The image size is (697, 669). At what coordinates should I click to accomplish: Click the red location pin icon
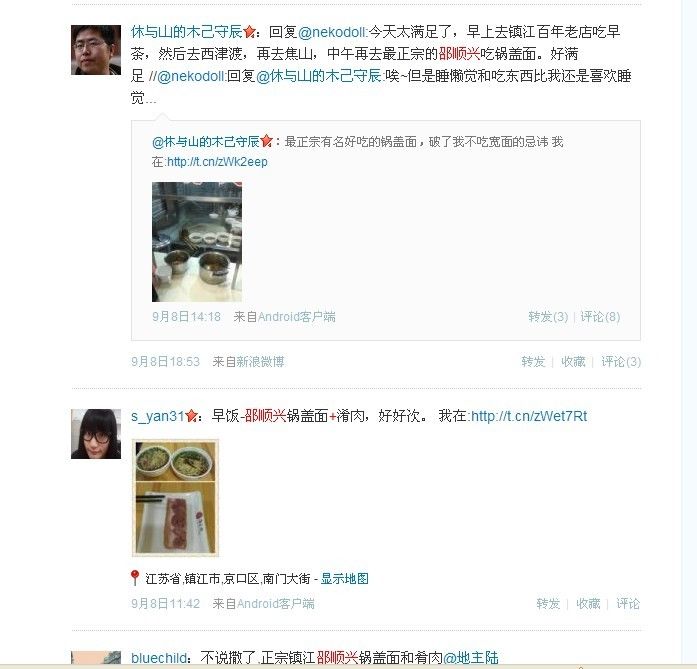point(135,578)
